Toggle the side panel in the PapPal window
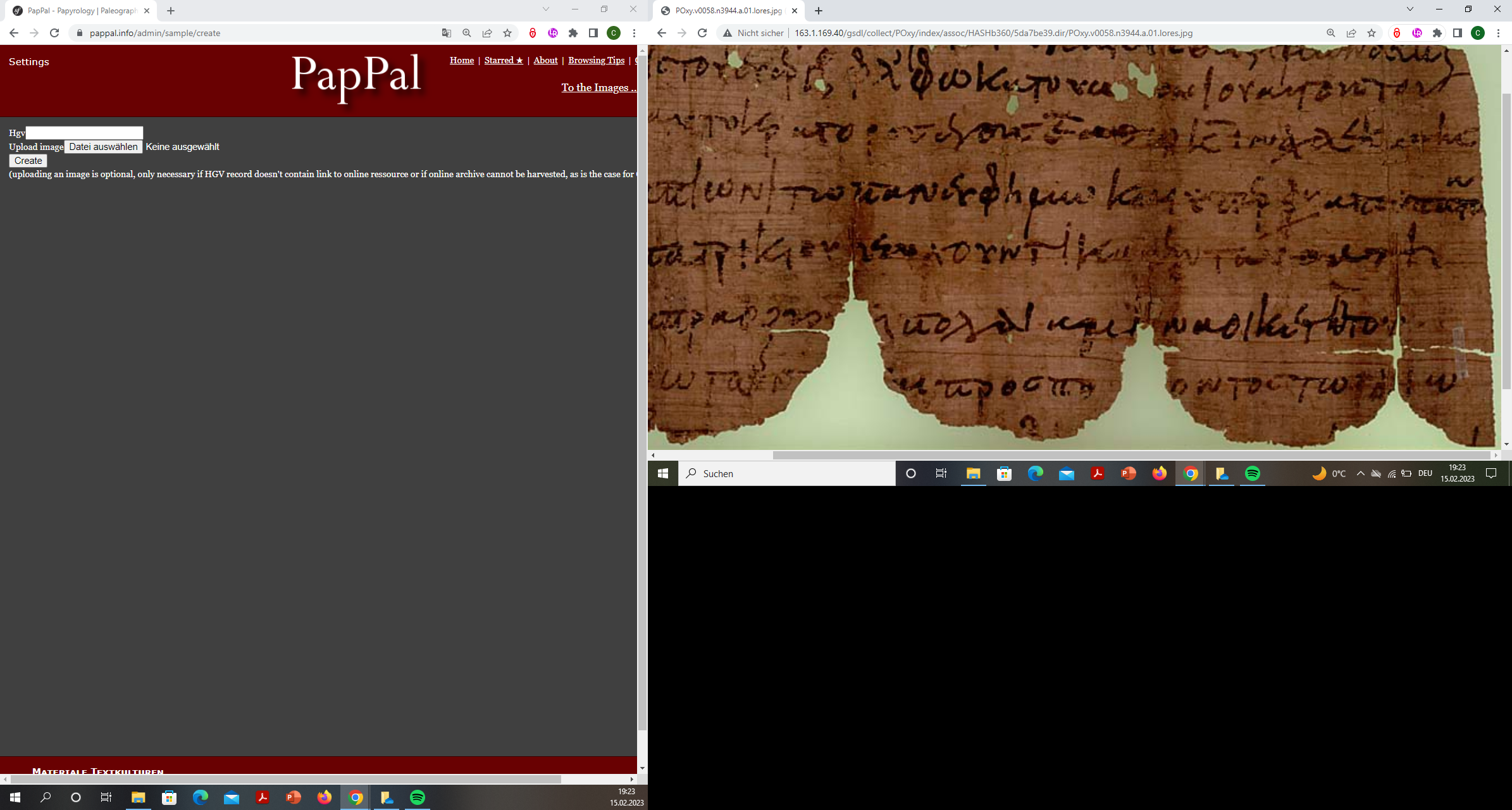Viewport: 1512px width, 810px height. point(593,33)
